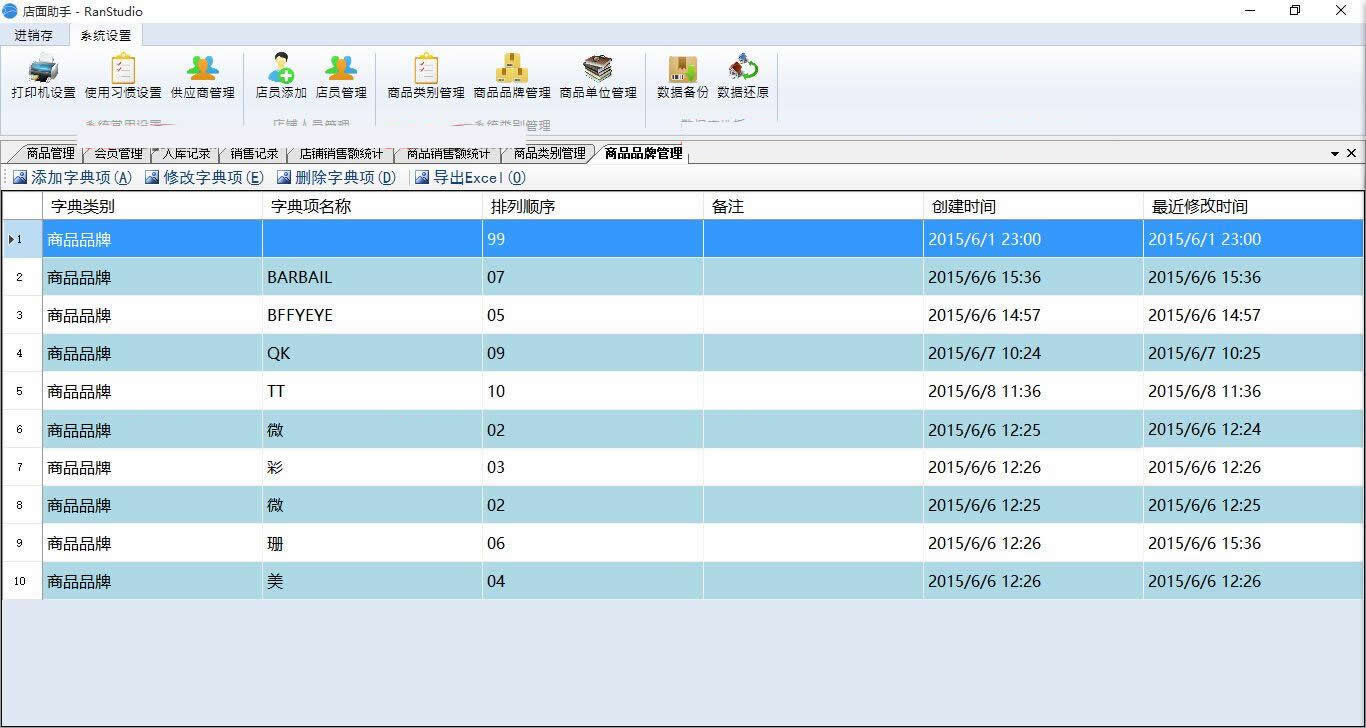Viewport: 1366px width, 728px height.
Task: Click the 备注 column header
Action: (x=813, y=207)
